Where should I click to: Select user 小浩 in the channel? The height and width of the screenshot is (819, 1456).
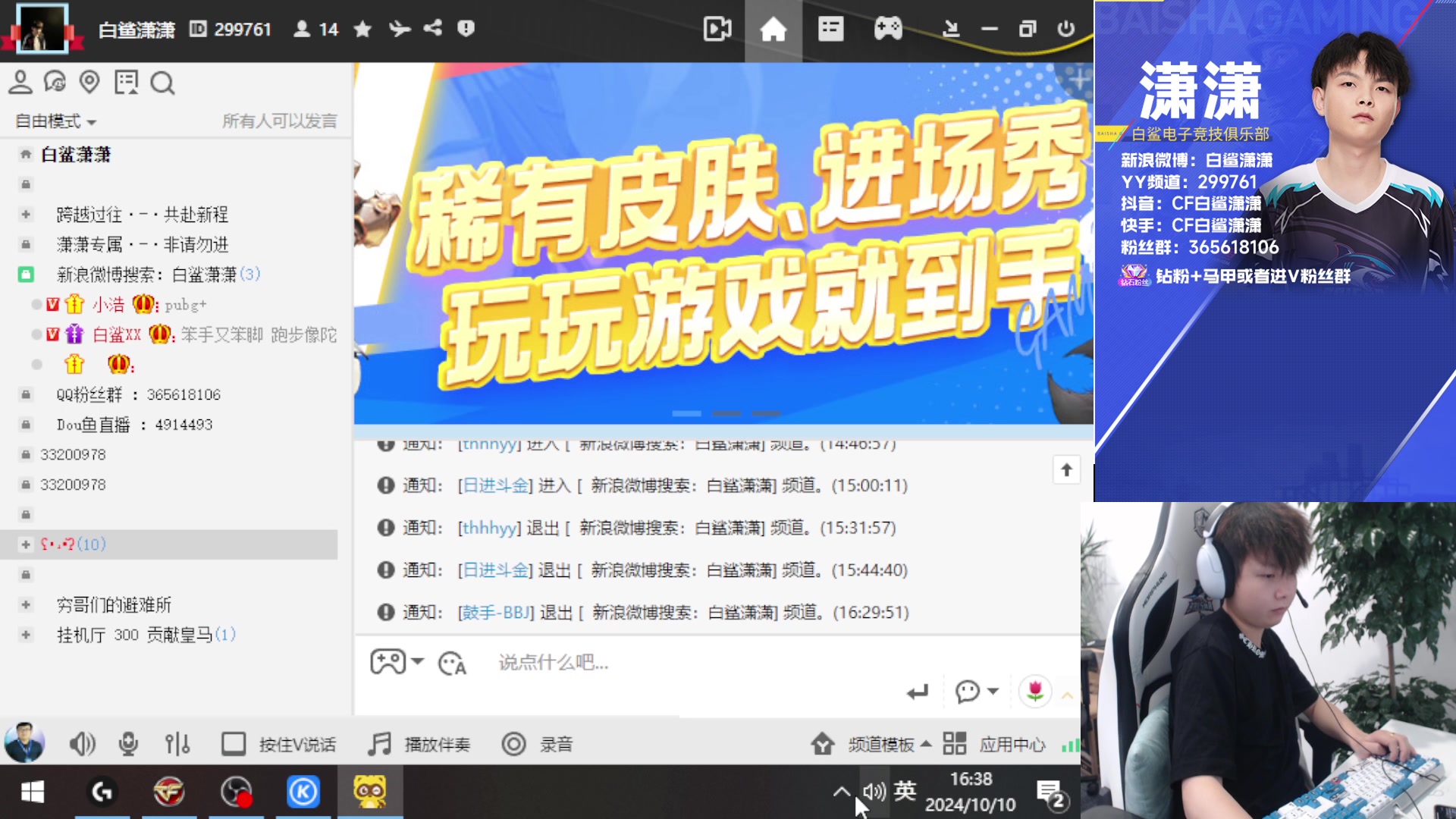click(x=108, y=305)
